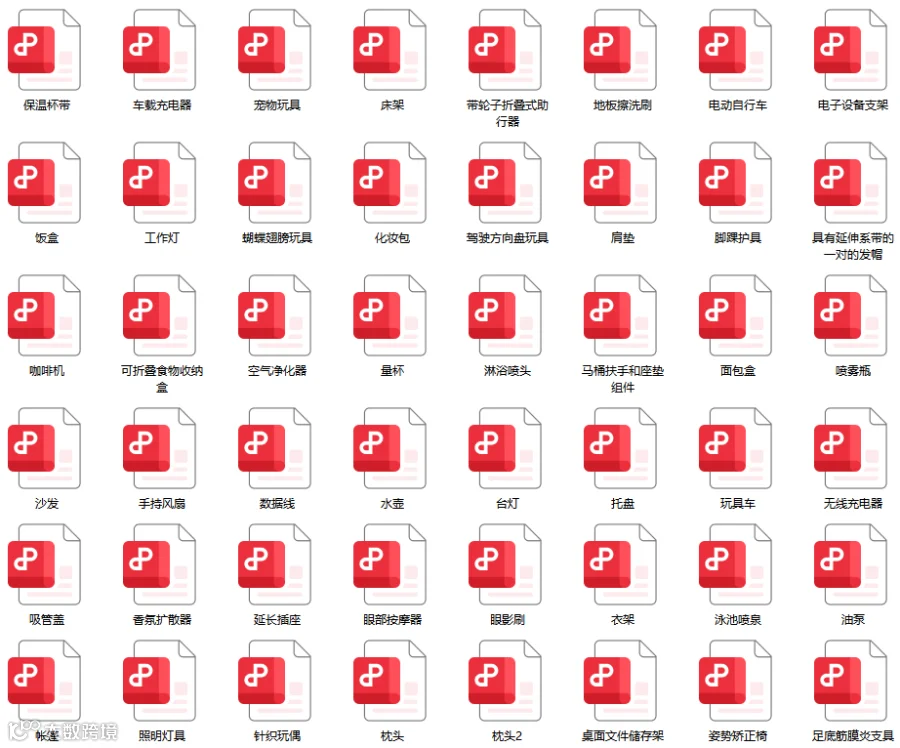The width and height of the screenshot is (900, 748).
Task: Select the 电子设备支架 file icon
Action: coord(851,50)
